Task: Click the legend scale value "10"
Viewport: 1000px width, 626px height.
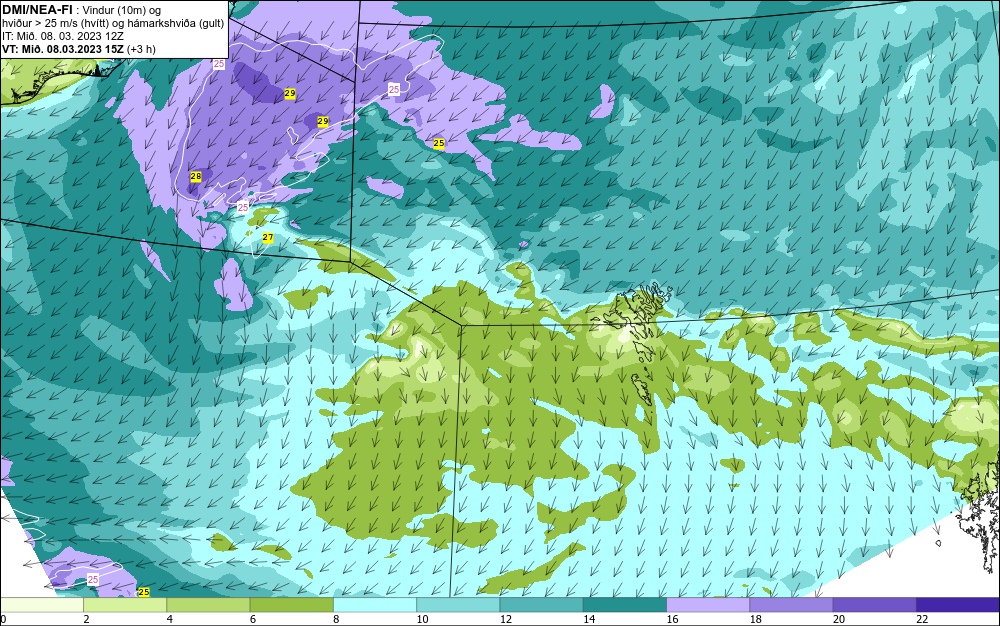Action: [422, 619]
